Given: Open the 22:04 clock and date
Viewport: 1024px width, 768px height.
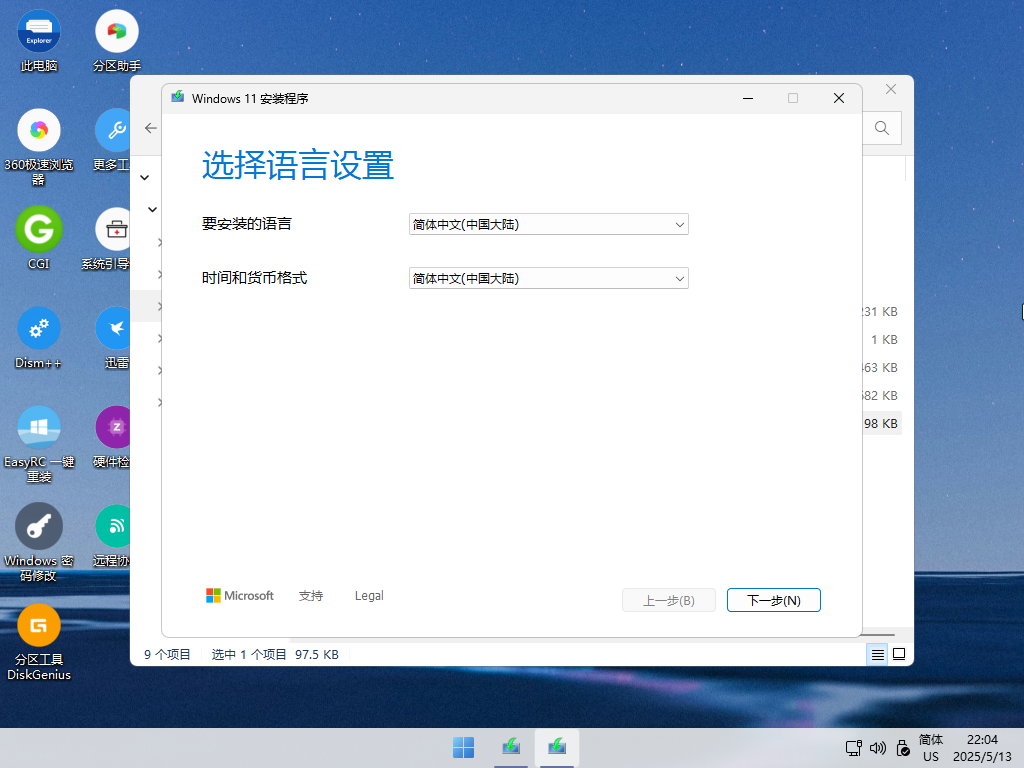Looking at the screenshot, I should (x=982, y=748).
